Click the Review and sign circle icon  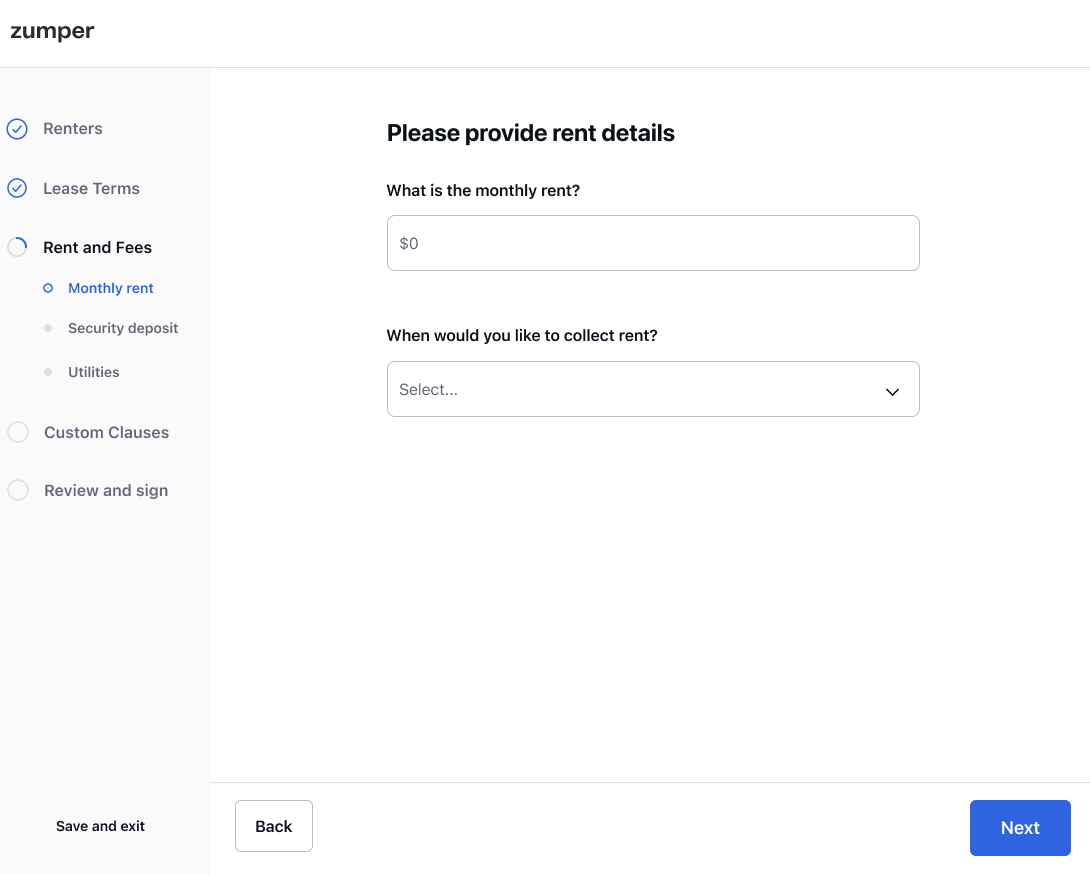(x=18, y=490)
